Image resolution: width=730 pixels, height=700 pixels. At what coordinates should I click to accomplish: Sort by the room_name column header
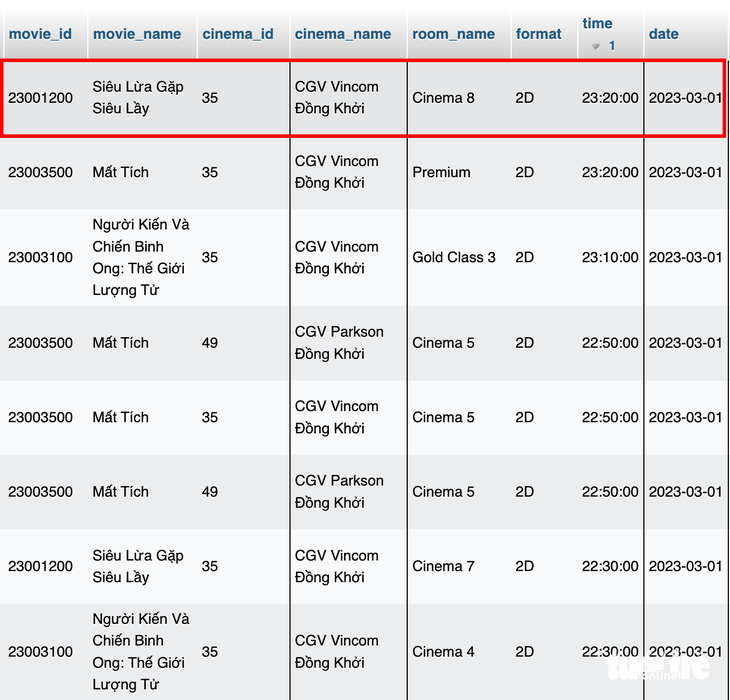tap(453, 34)
